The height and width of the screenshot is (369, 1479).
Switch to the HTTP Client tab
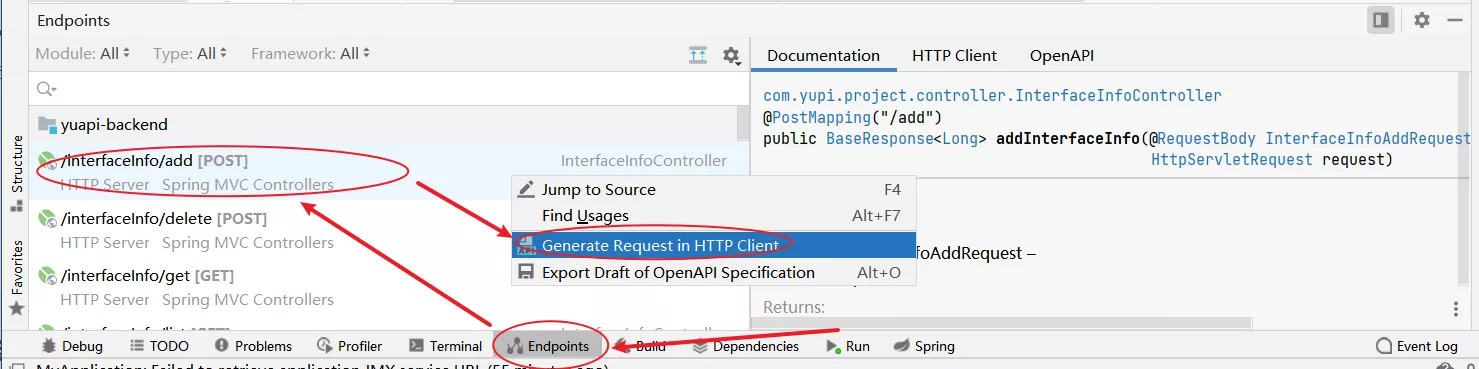(954, 56)
